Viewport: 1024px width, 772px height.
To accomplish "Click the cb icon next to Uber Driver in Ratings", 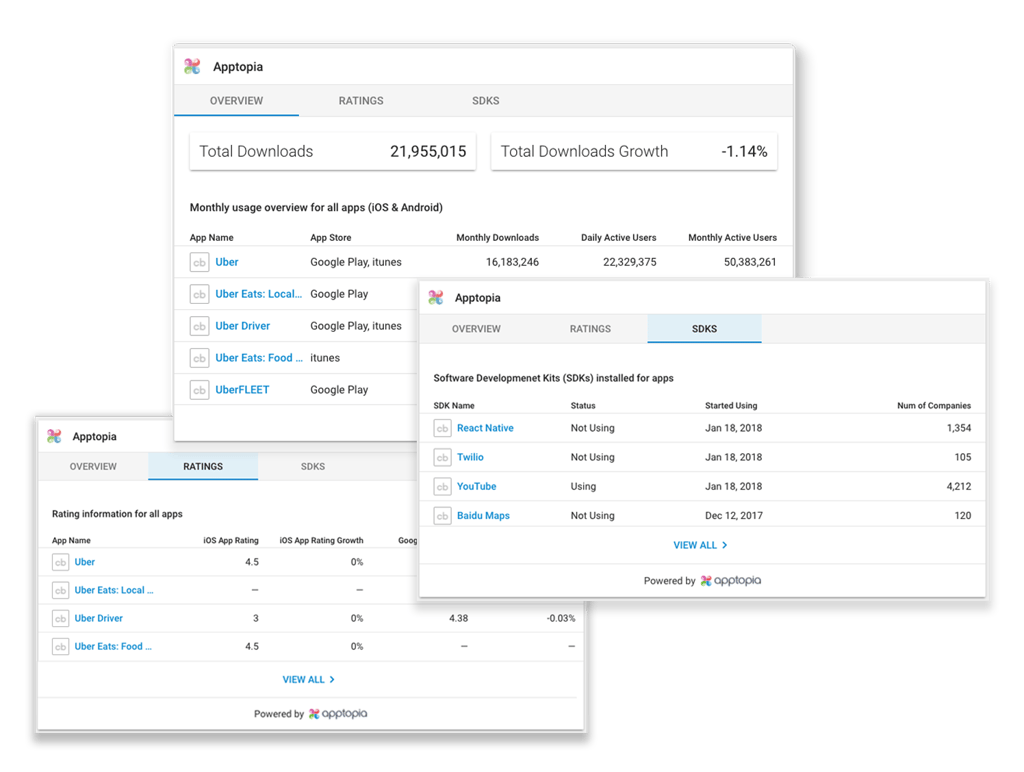I will click(60, 618).
